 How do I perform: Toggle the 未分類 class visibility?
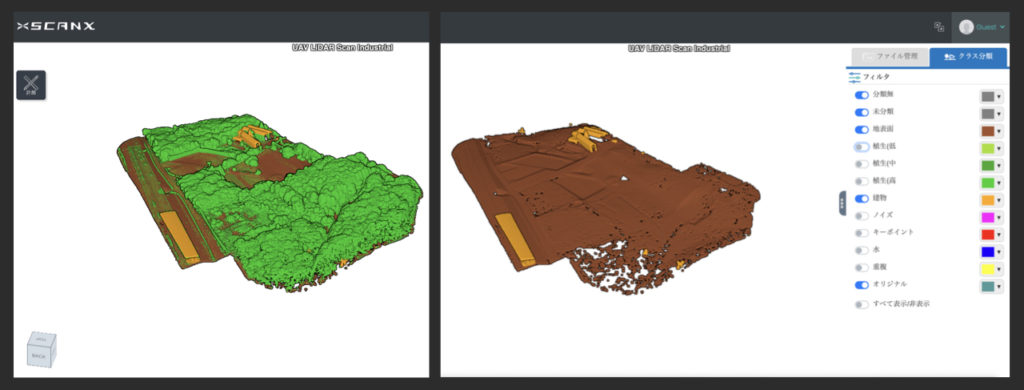point(862,112)
